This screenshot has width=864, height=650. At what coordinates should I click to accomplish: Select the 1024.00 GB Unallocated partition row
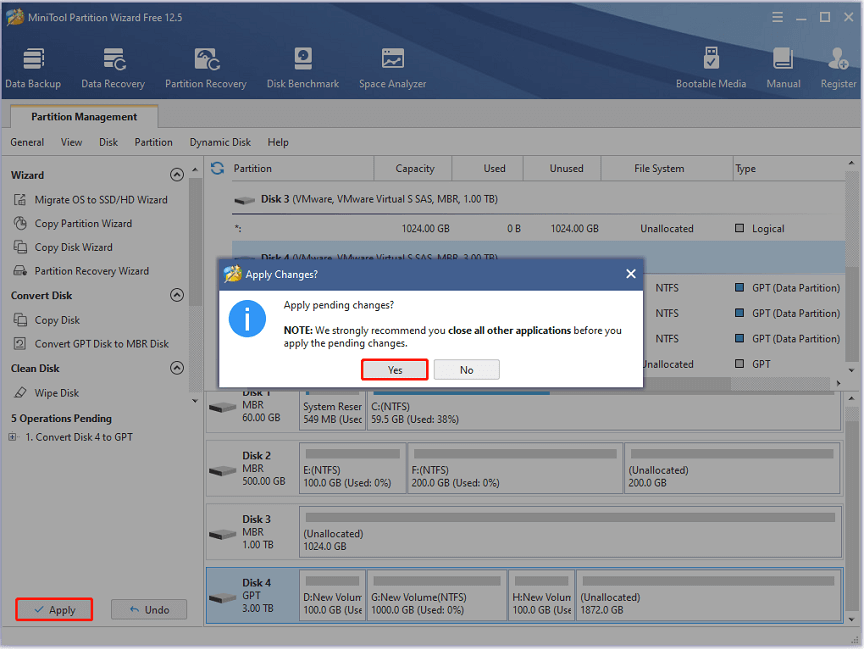(538, 229)
